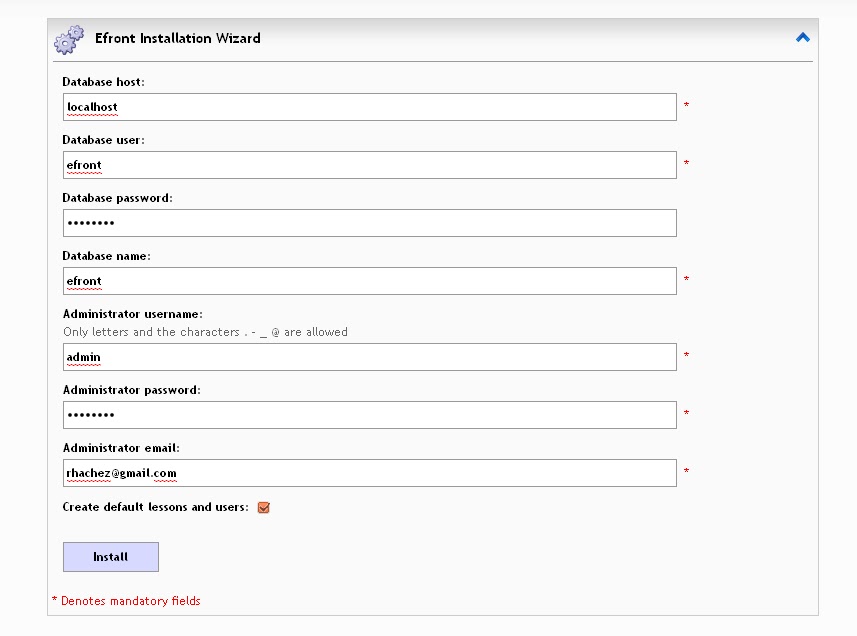
Task: Click the asterisk beside Administrator username
Action: (686, 355)
